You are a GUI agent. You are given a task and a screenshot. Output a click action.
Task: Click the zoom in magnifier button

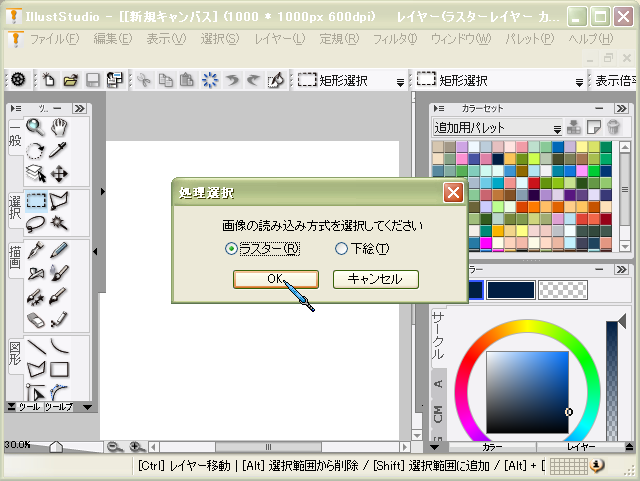pyautogui.click(x=138, y=447)
